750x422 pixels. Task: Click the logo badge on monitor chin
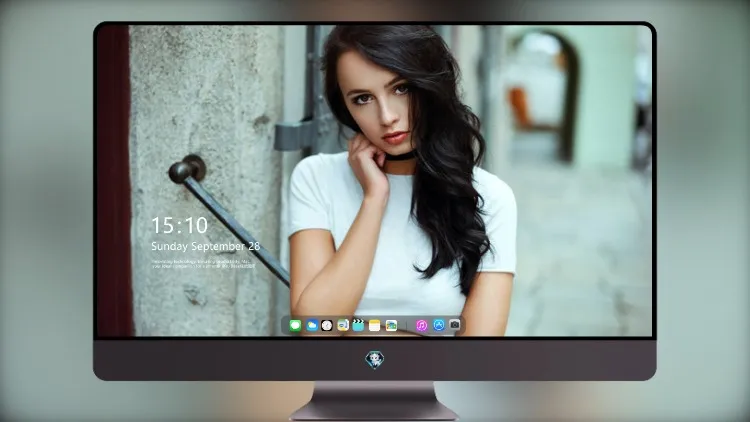(x=375, y=360)
